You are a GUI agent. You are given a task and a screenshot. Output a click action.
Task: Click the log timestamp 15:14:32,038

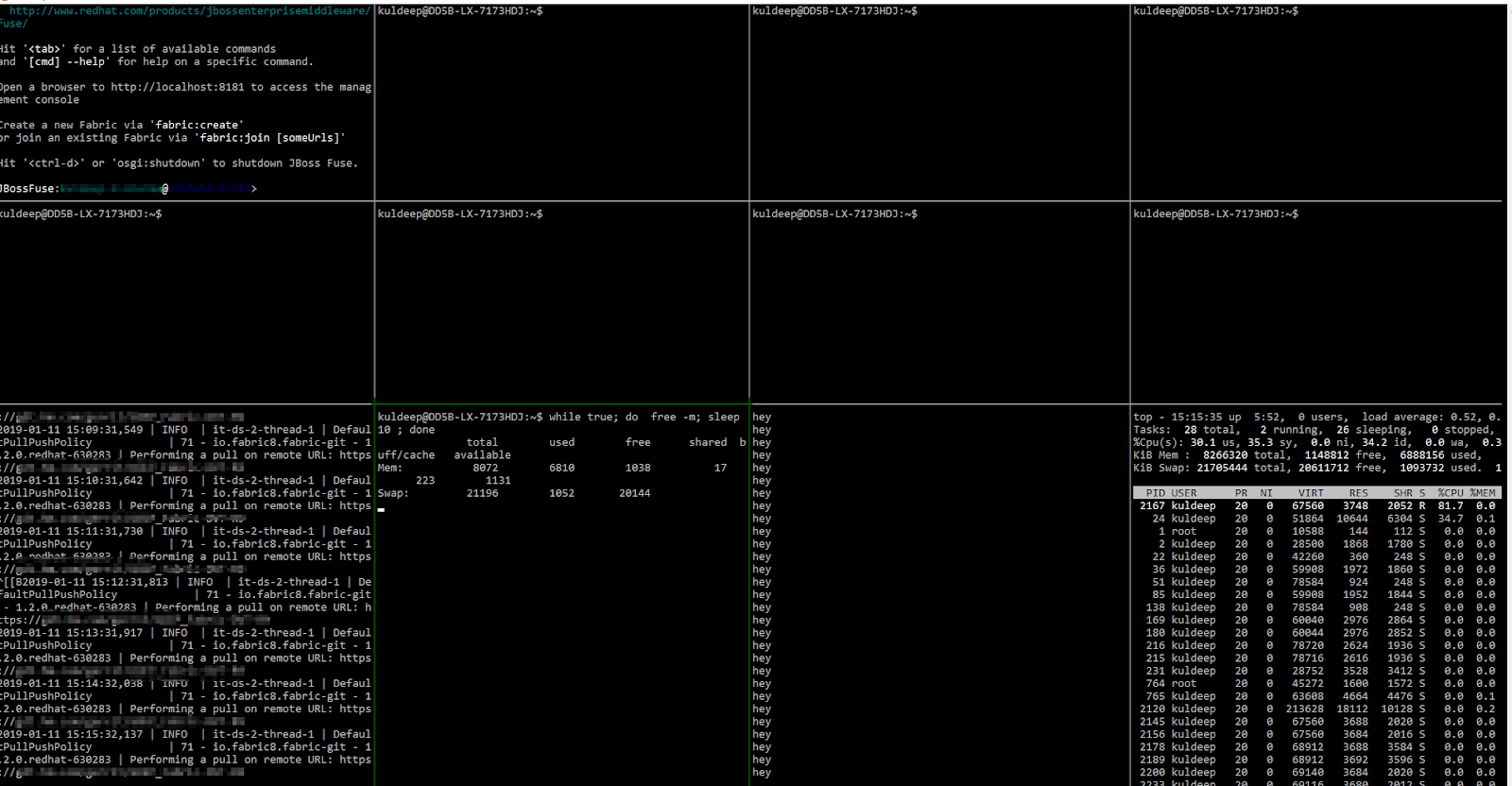[104, 684]
